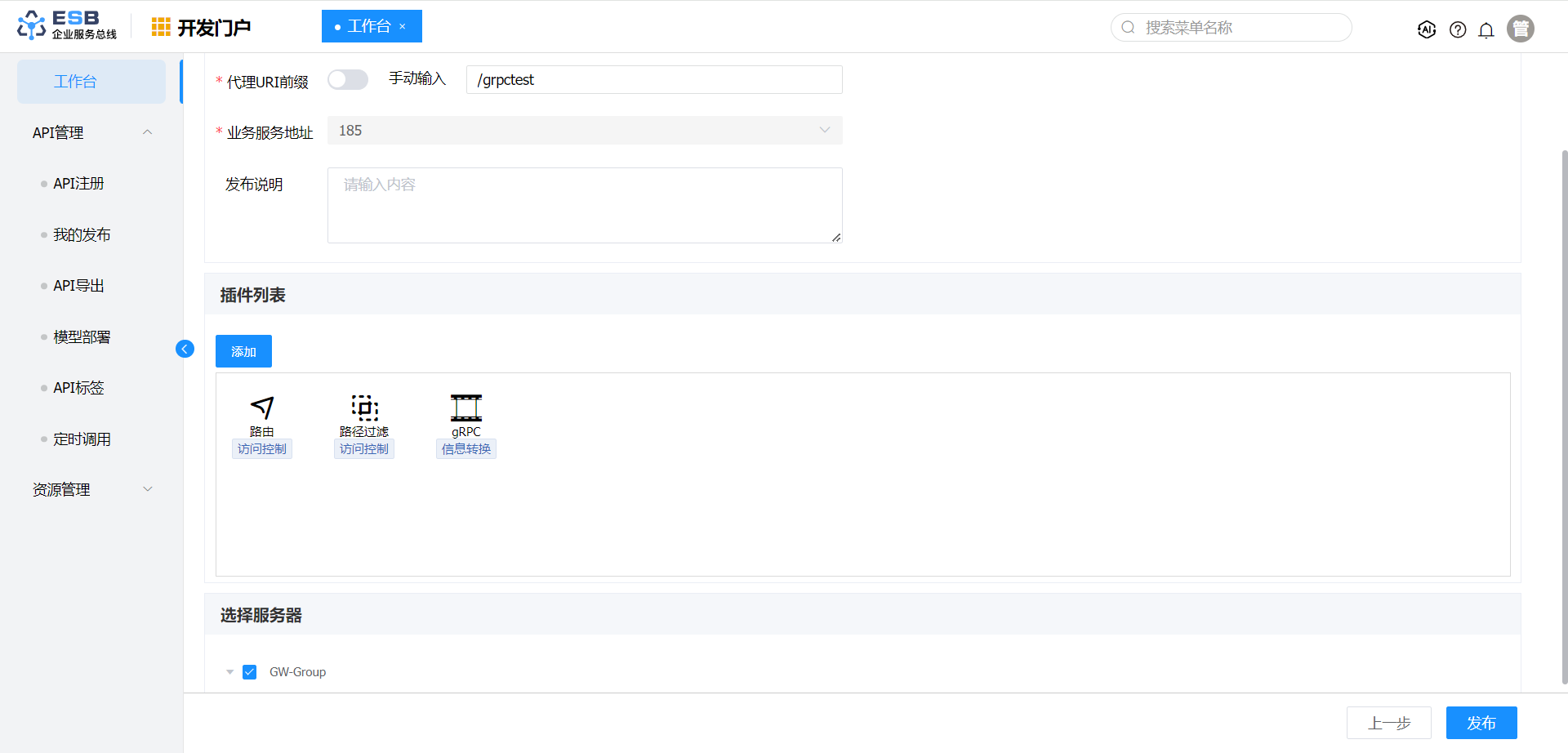Select the 路径过滤 path filter plugin icon
Image resolution: width=1568 pixels, height=753 pixels.
coord(364,408)
